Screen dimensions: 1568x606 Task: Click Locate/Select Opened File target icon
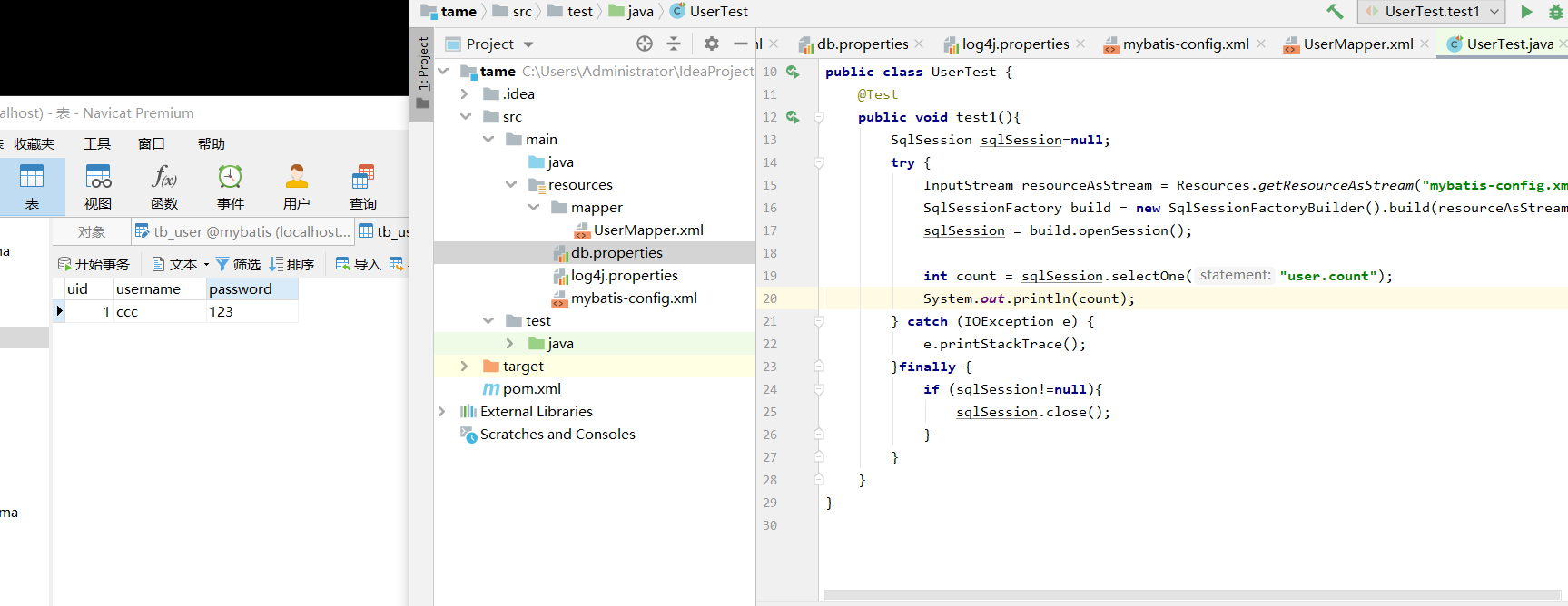coord(645,44)
